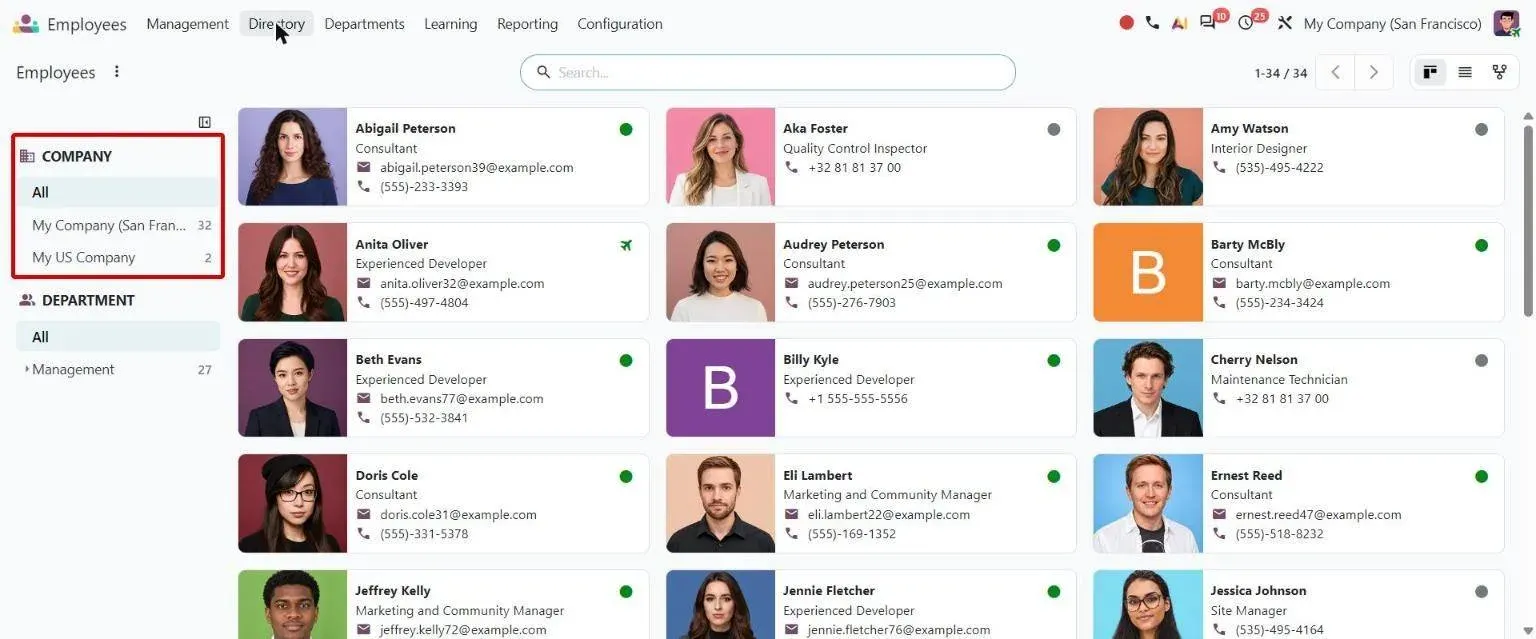
Task: Filter by My Company (San Fran...)
Action: coord(118,225)
